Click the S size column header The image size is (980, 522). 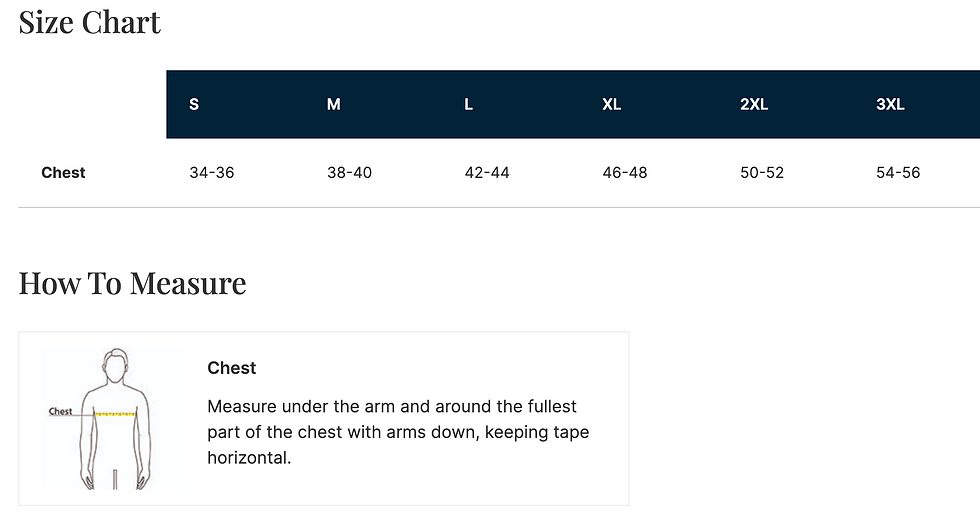click(194, 104)
